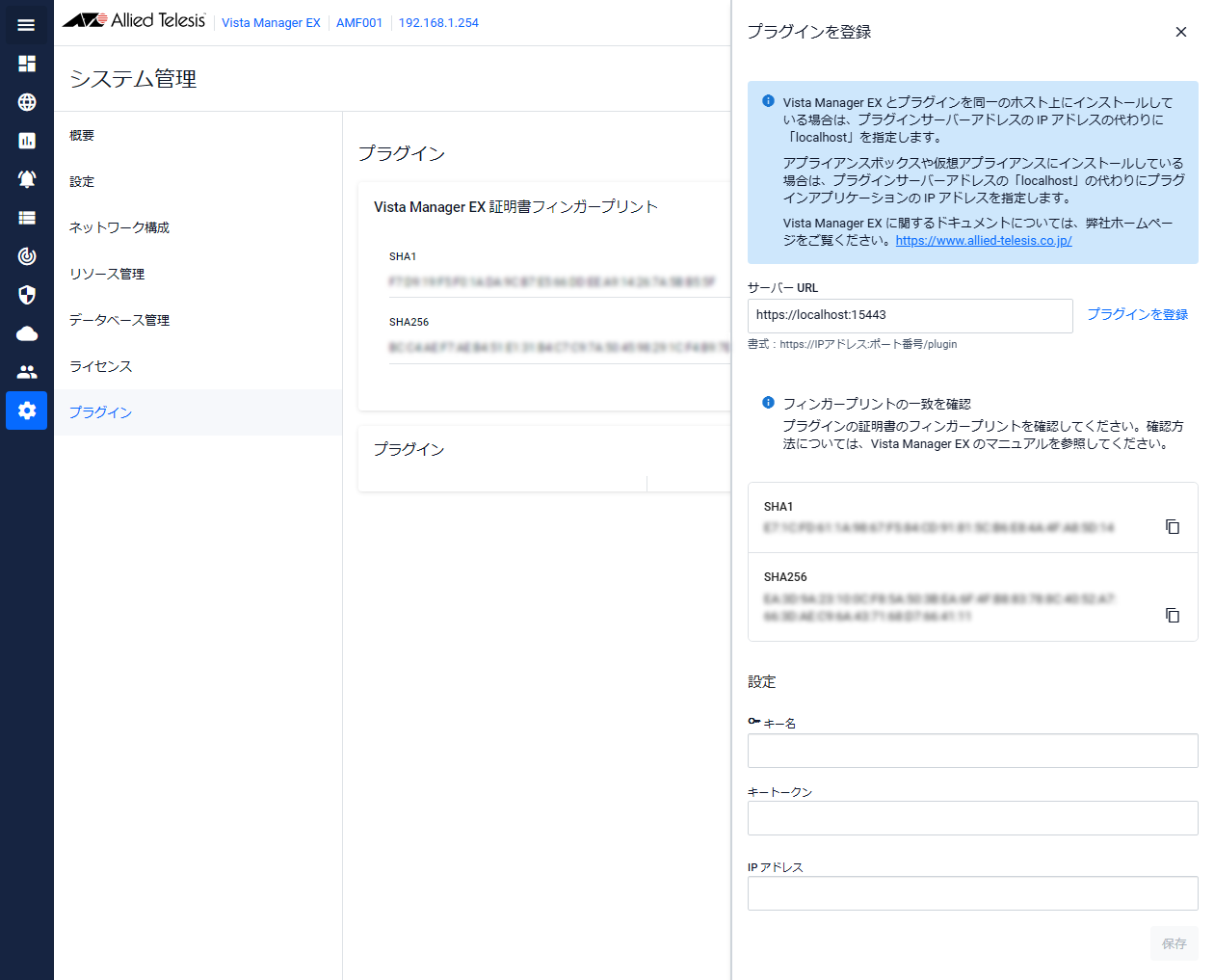The width and height of the screenshot is (1214, 980).
Task: Focus the キー名 input field
Action: tap(973, 751)
